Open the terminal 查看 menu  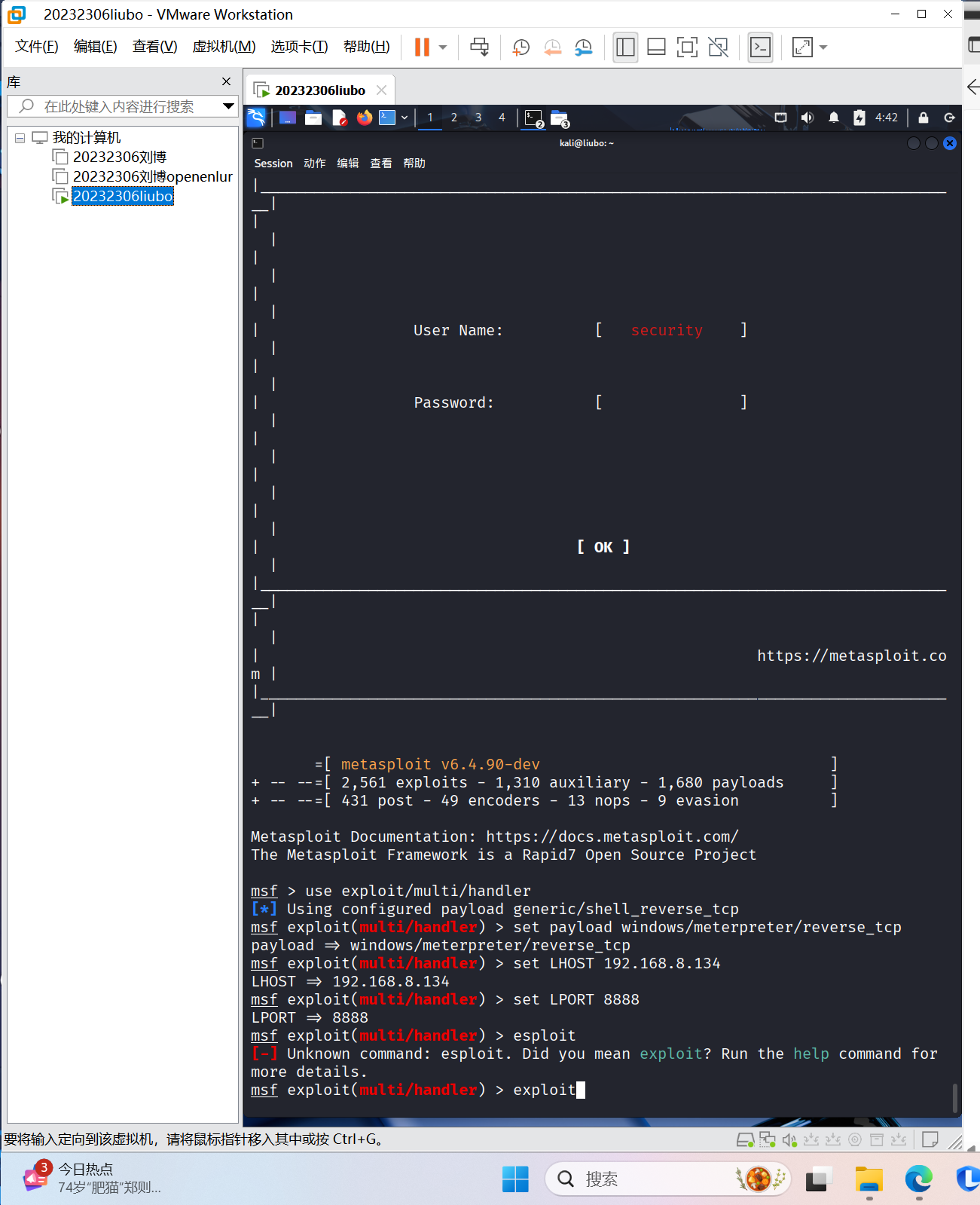coord(381,164)
